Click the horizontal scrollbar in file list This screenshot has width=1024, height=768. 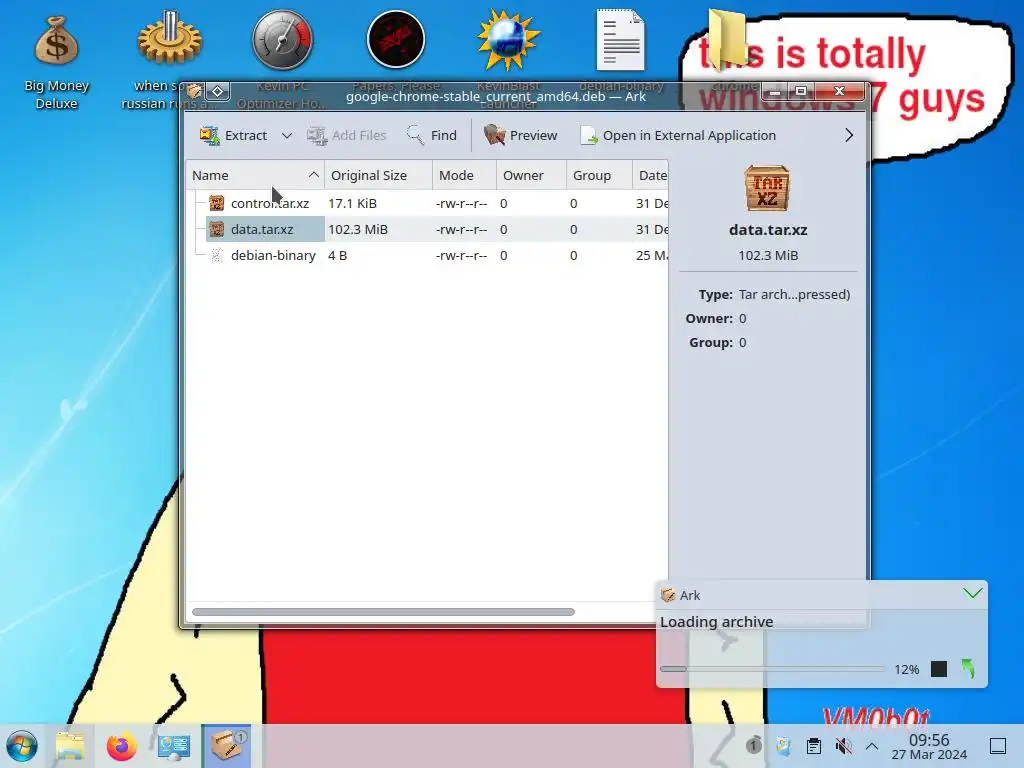383,612
